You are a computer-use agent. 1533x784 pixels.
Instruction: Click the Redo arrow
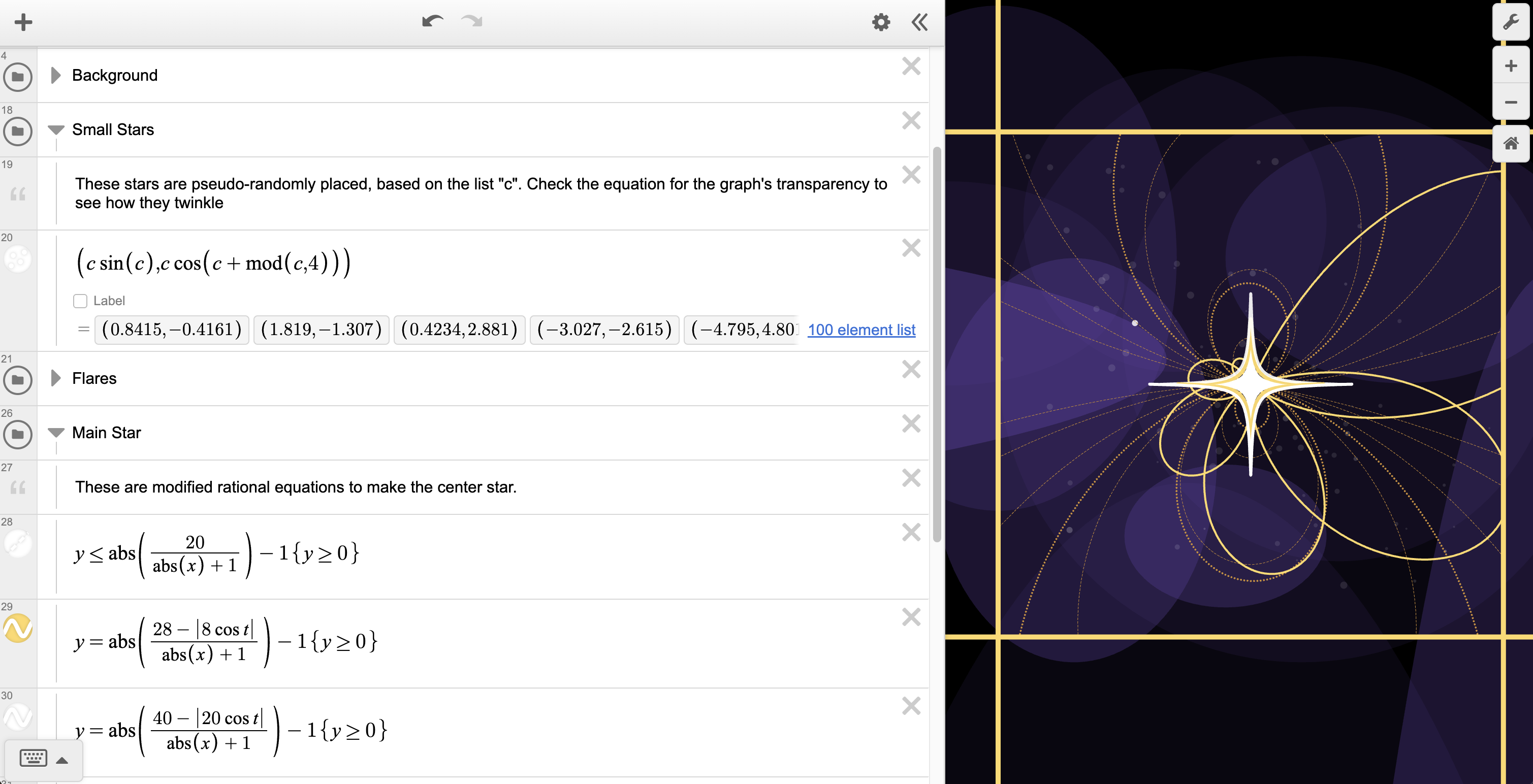click(x=472, y=22)
